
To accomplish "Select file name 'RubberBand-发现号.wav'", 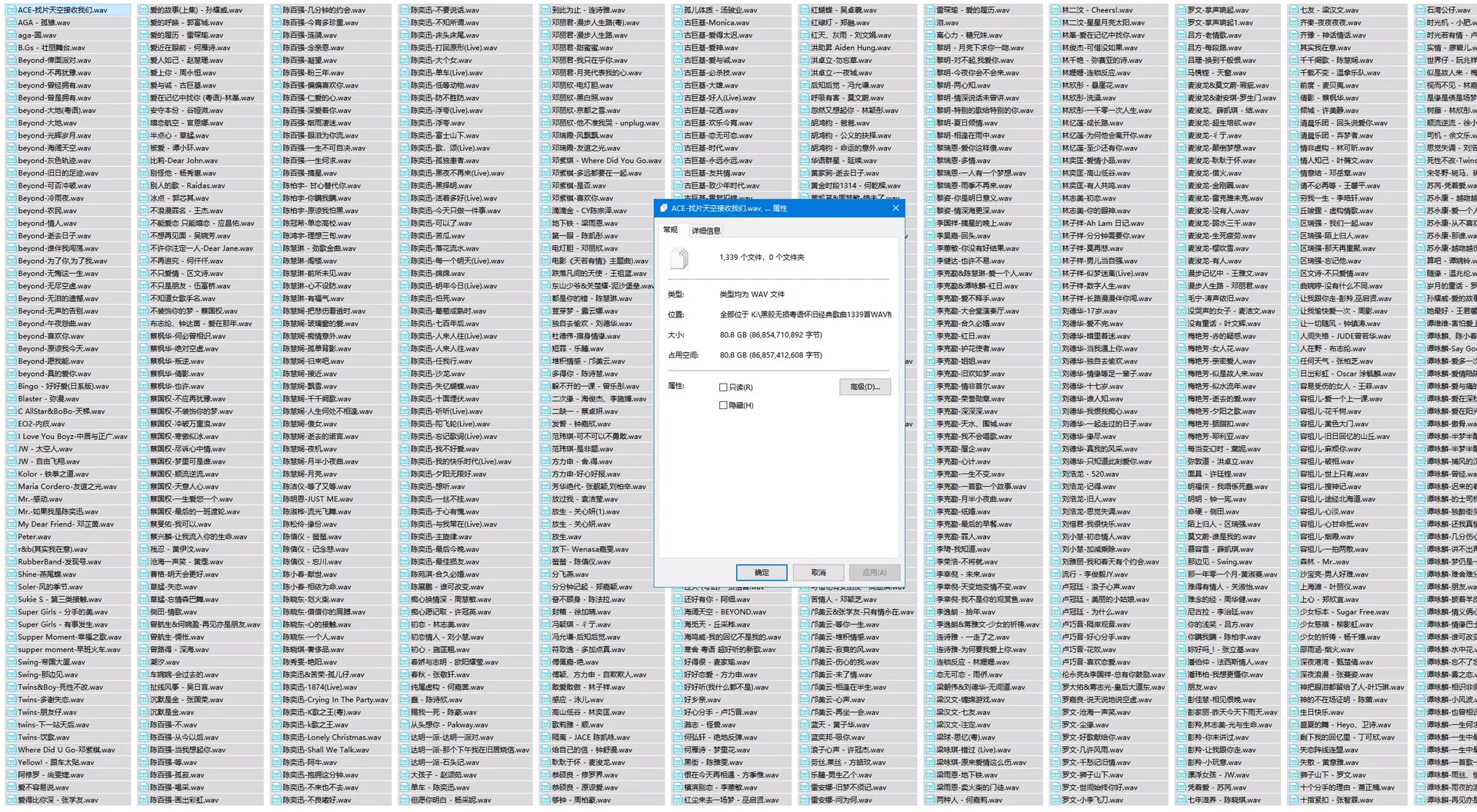I will pyautogui.click(x=59, y=562).
